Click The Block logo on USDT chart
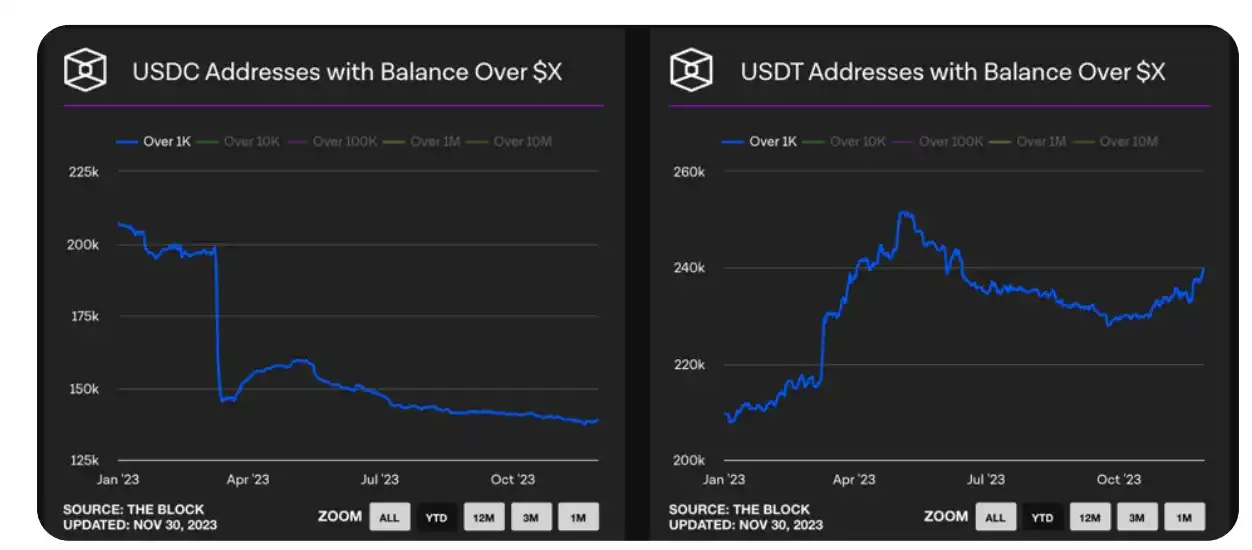 tap(692, 70)
